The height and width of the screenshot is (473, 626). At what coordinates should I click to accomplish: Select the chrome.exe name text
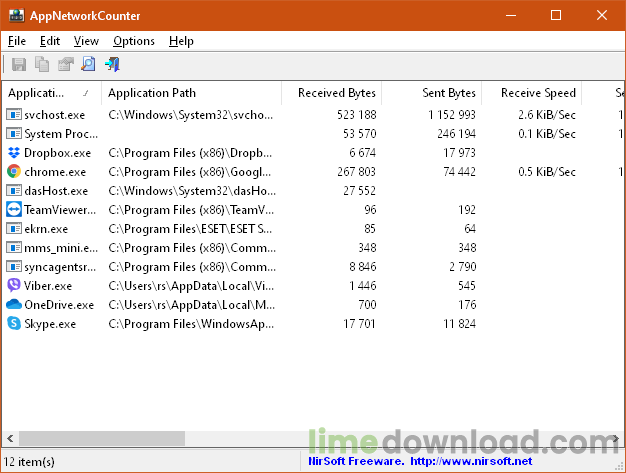click(55, 172)
